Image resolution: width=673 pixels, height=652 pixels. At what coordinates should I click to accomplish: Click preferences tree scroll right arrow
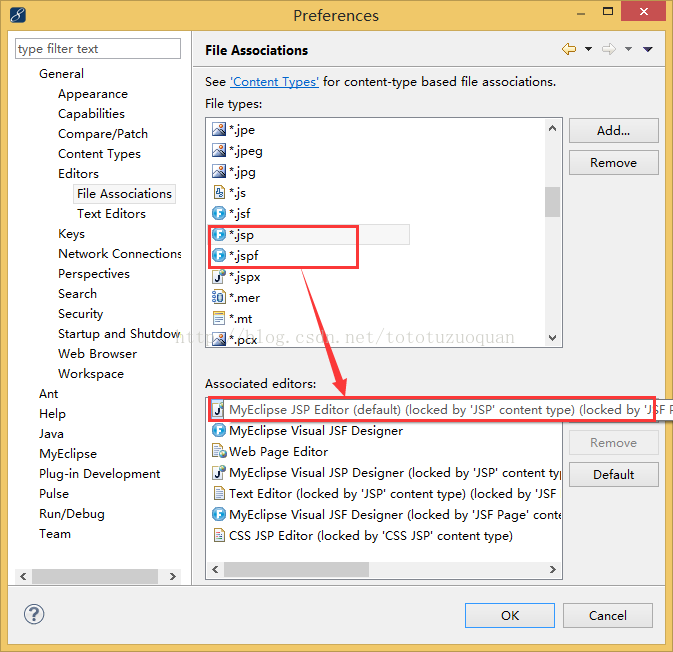173,576
